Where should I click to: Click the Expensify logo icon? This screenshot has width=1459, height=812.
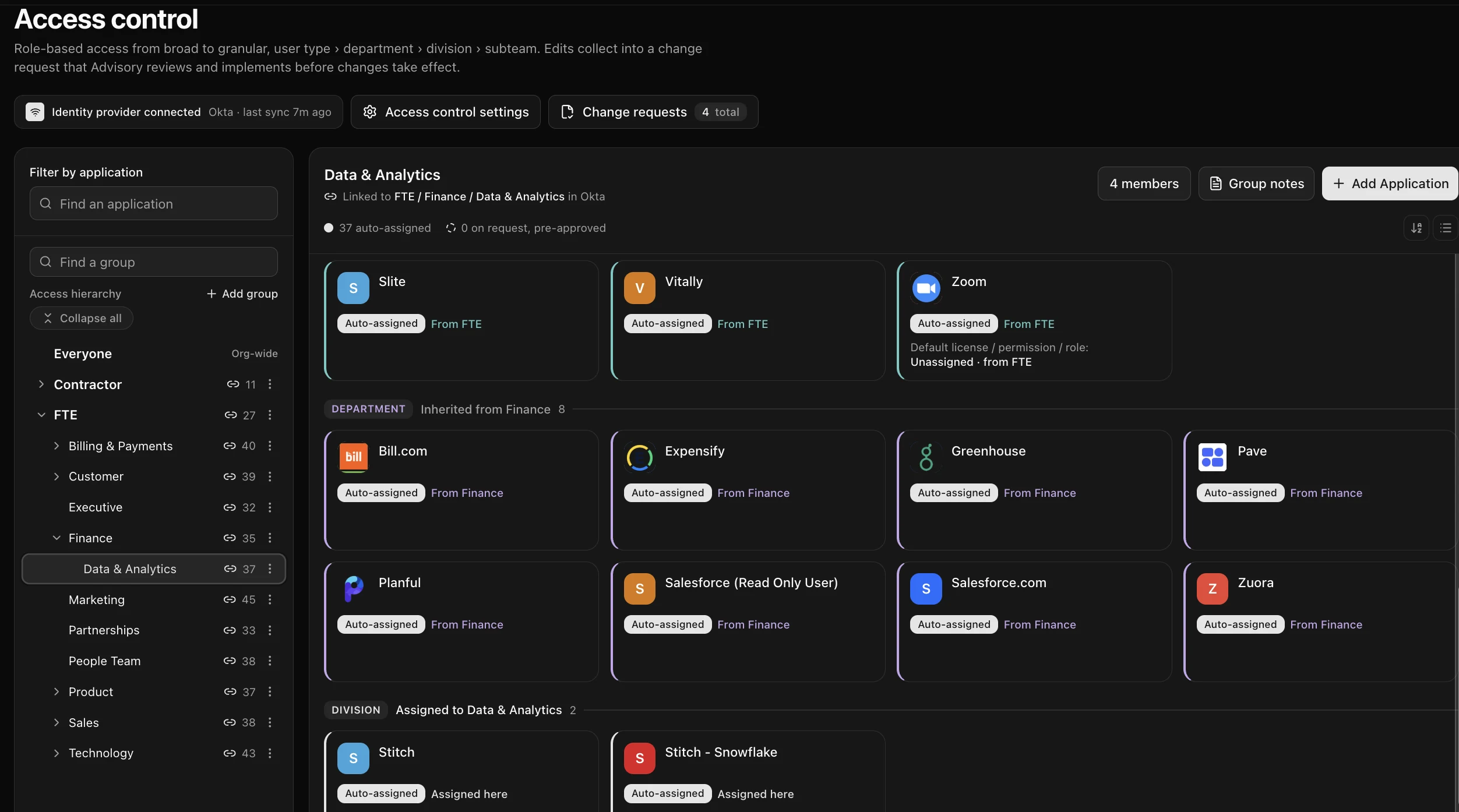[x=639, y=457]
